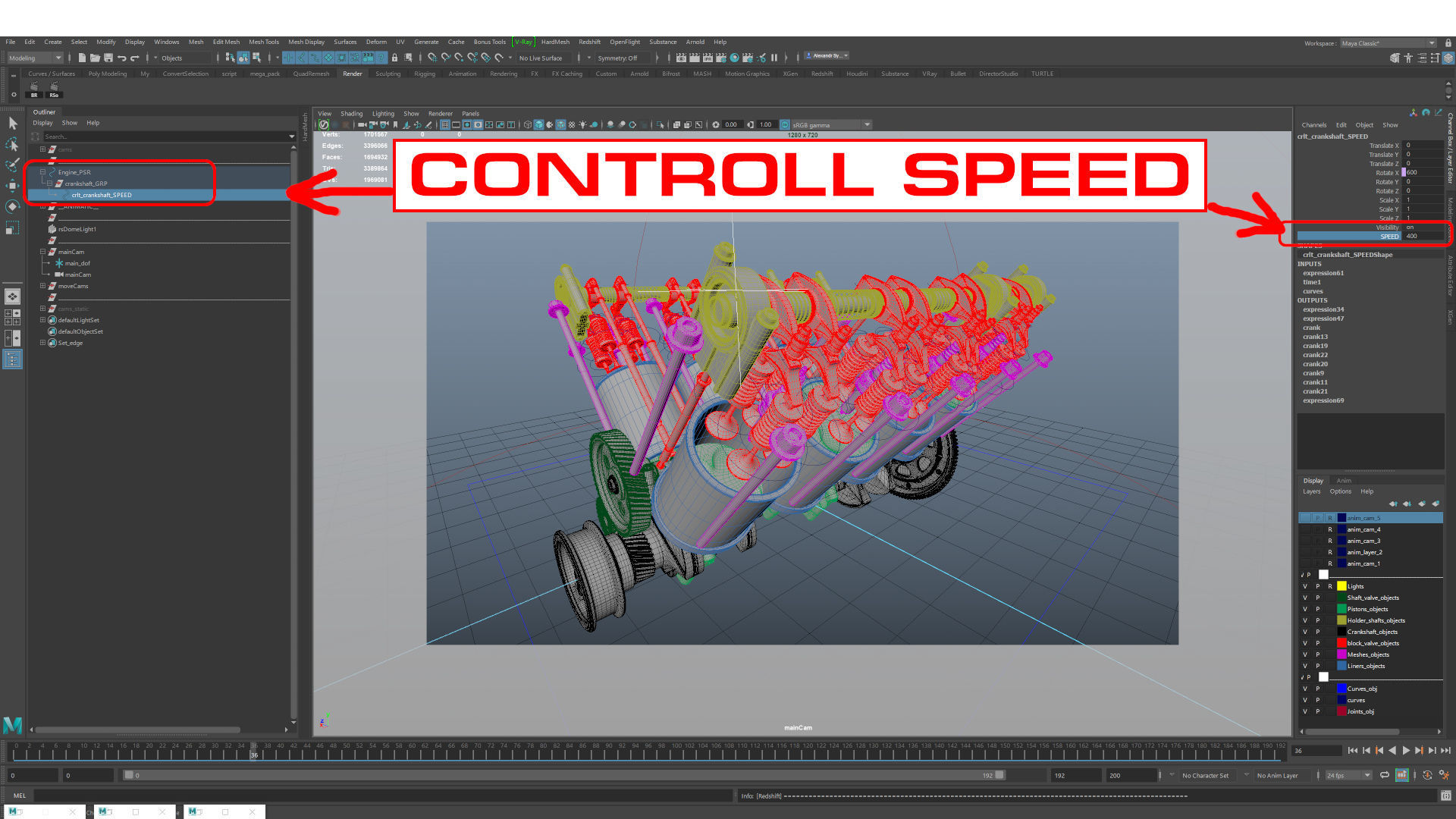
Task: Toggle the viewport grid icon
Action: pos(445,125)
